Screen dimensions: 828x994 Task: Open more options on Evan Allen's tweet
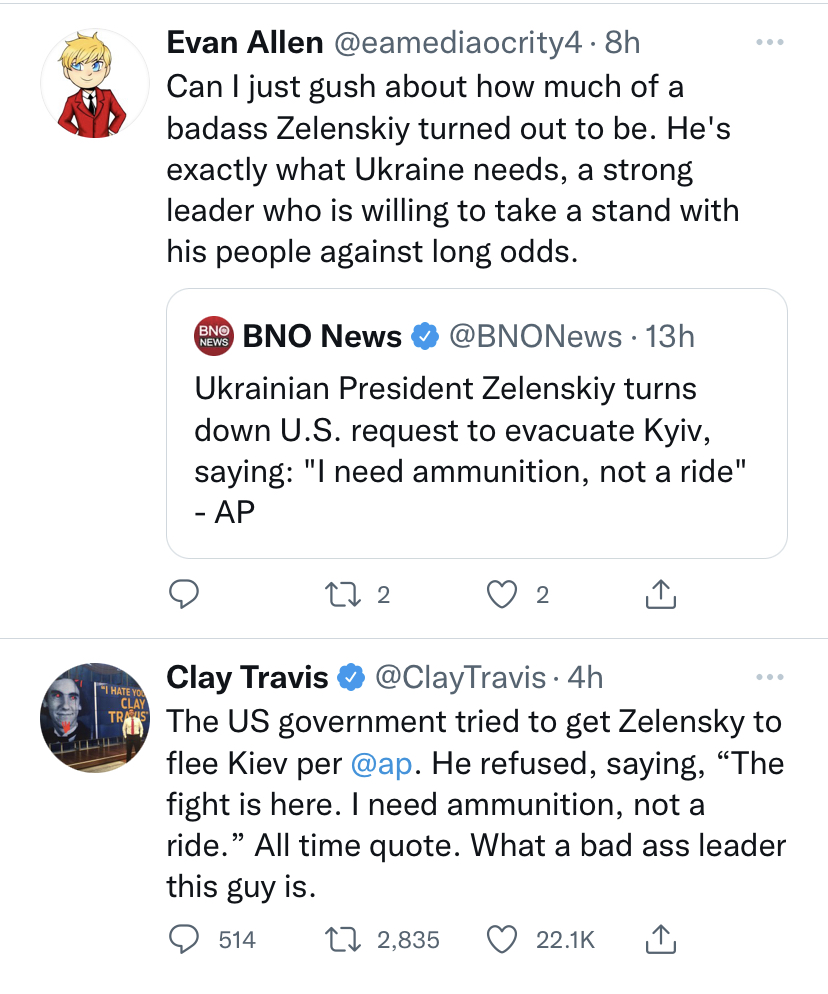click(769, 42)
